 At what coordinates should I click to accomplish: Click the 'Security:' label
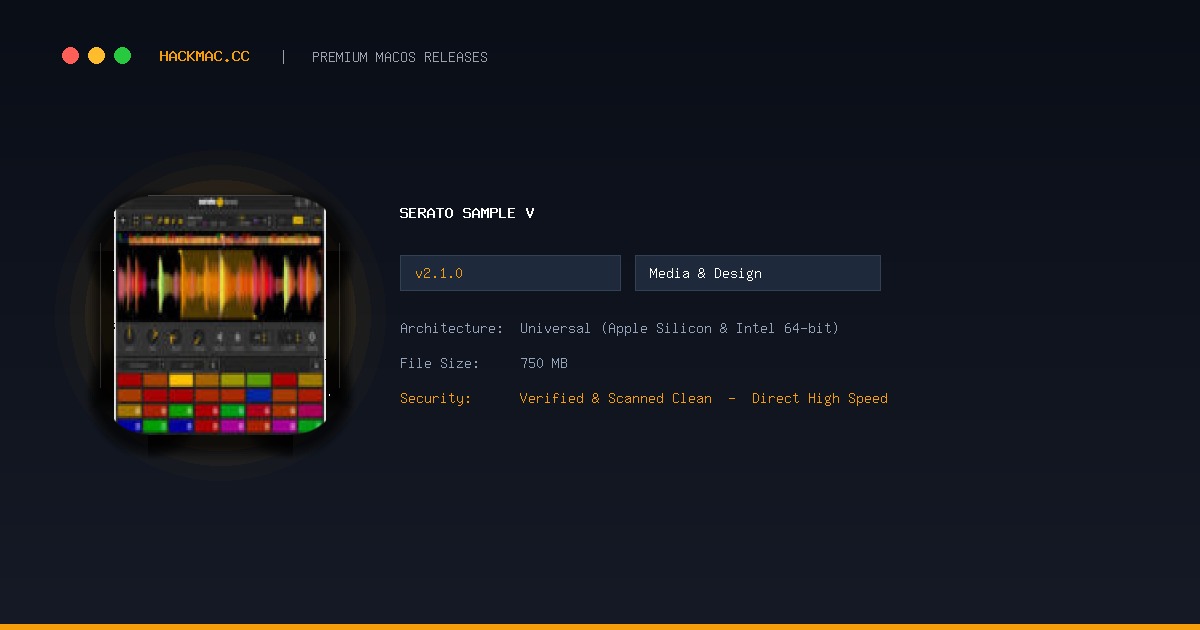[435, 398]
